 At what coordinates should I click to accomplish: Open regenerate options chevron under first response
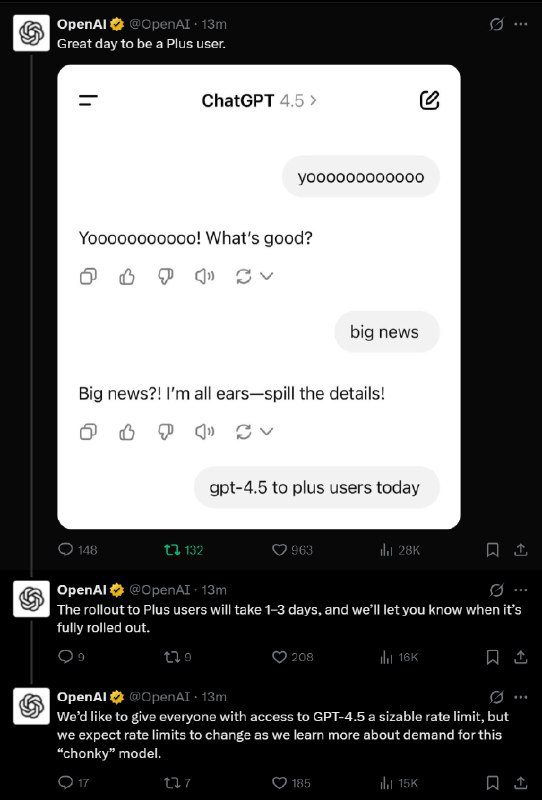coord(266,276)
